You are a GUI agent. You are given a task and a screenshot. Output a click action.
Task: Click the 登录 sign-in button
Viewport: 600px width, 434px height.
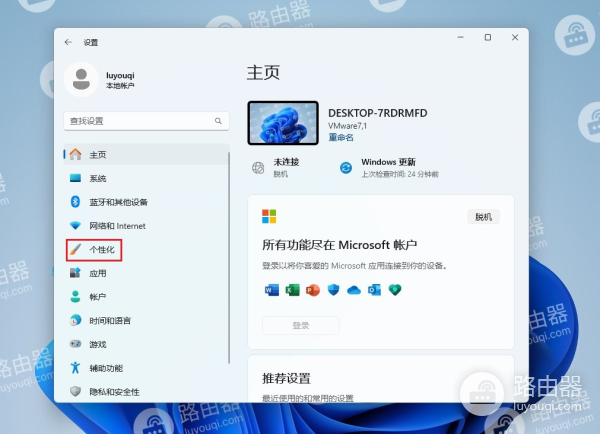[301, 325]
